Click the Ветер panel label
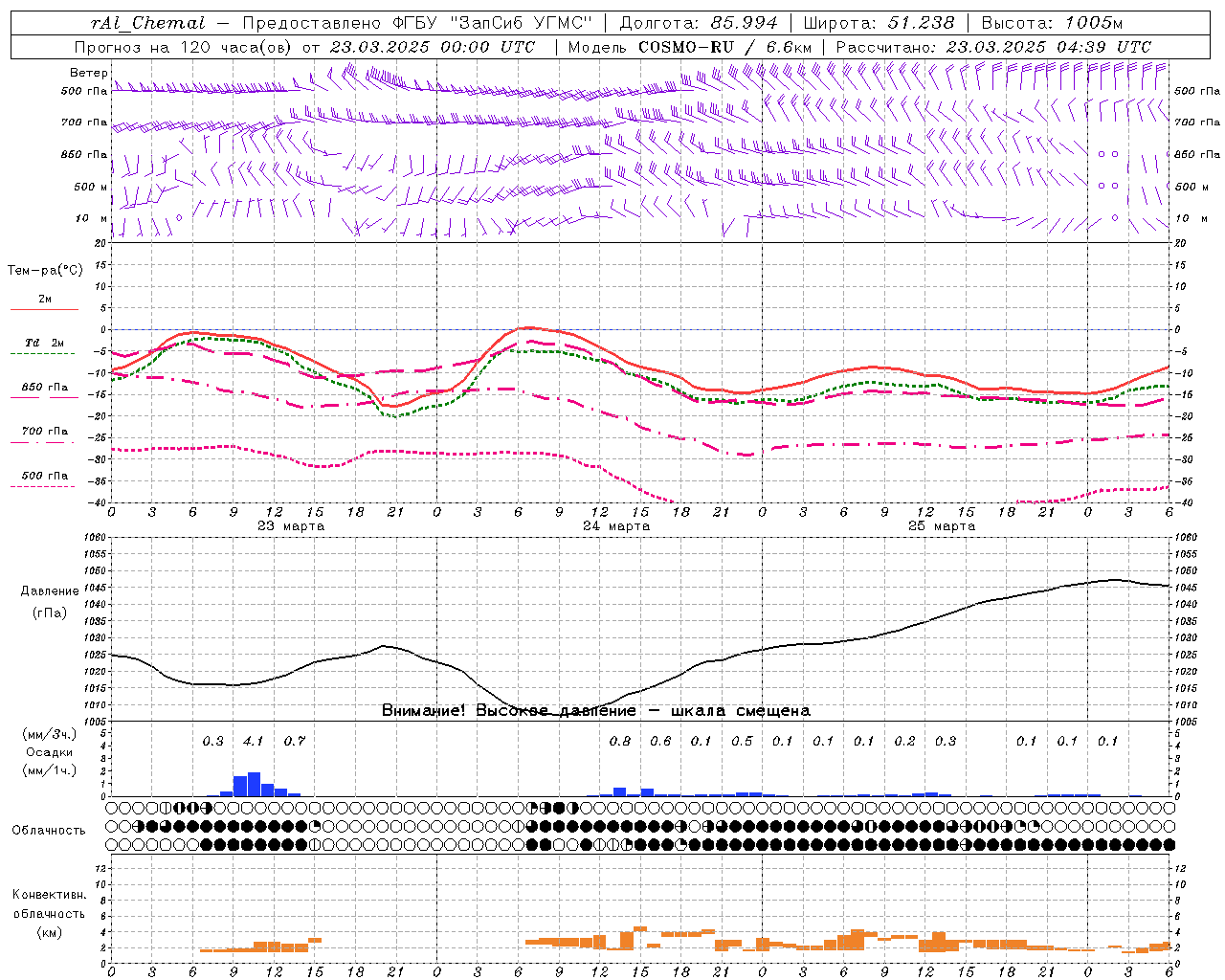 88,73
